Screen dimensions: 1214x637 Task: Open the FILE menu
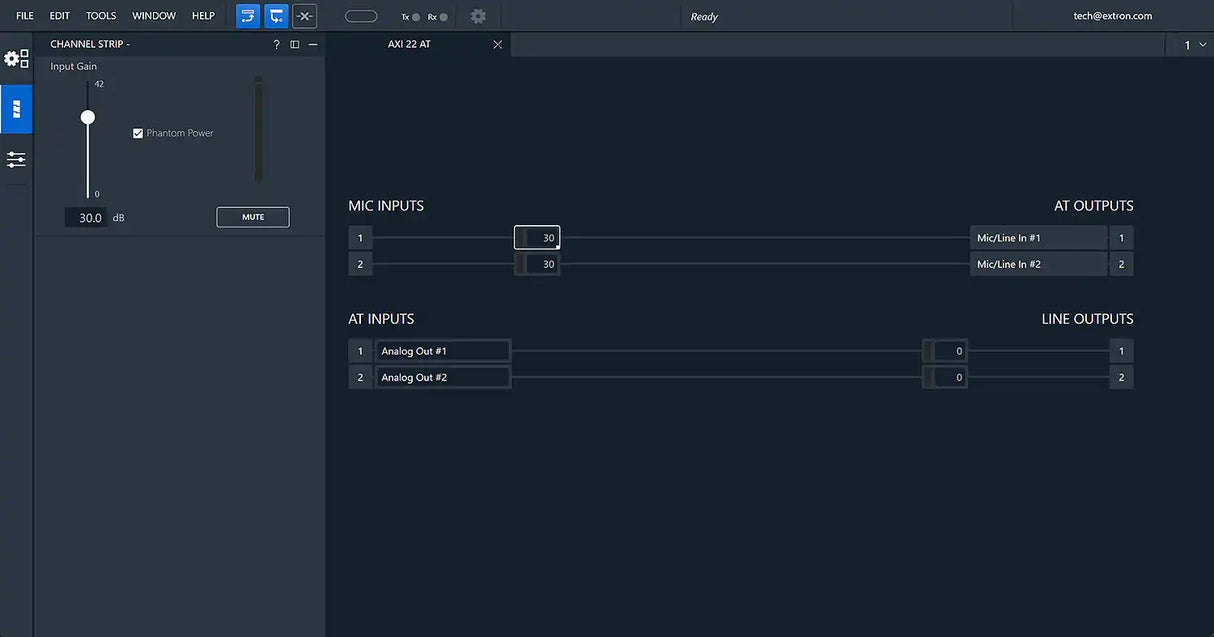pyautogui.click(x=25, y=16)
